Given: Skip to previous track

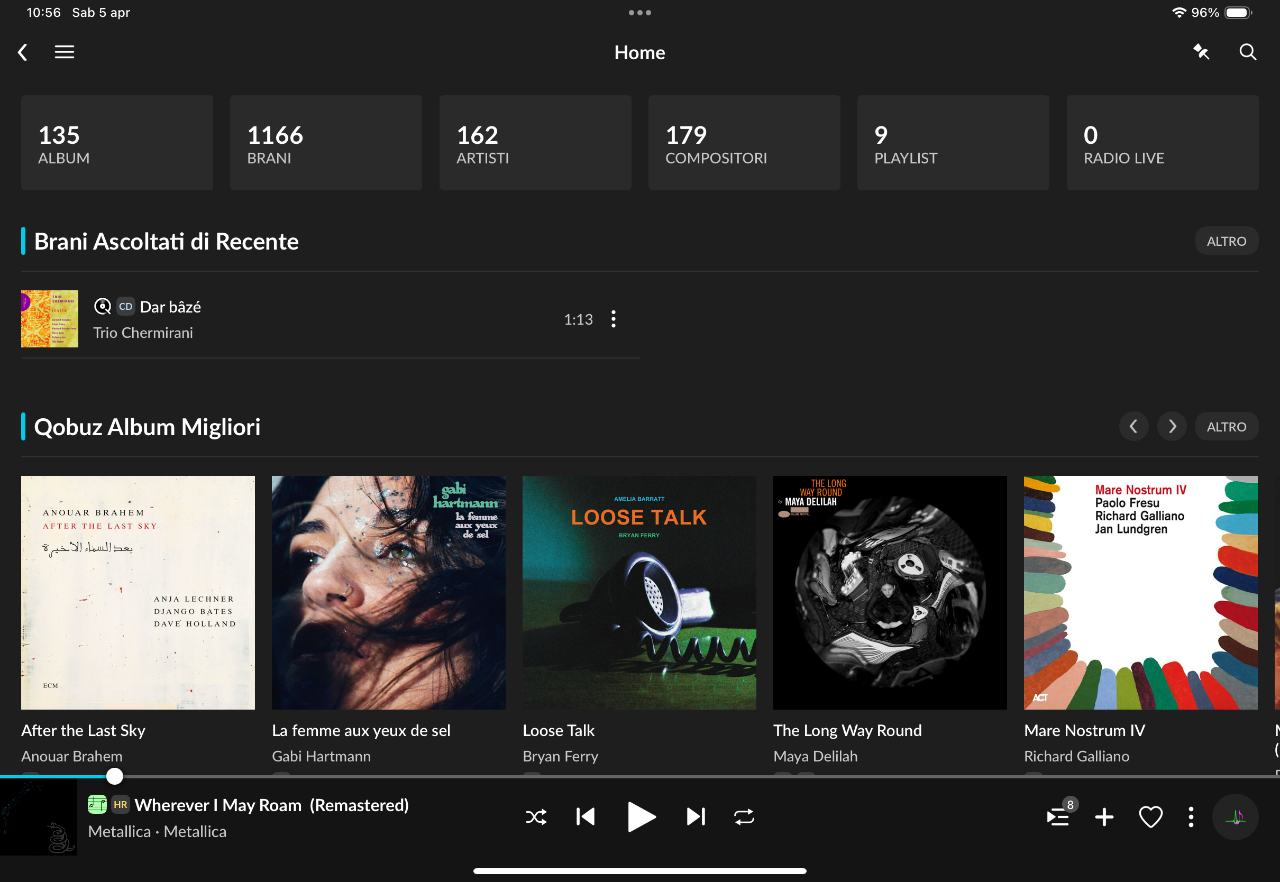Looking at the screenshot, I should [586, 817].
